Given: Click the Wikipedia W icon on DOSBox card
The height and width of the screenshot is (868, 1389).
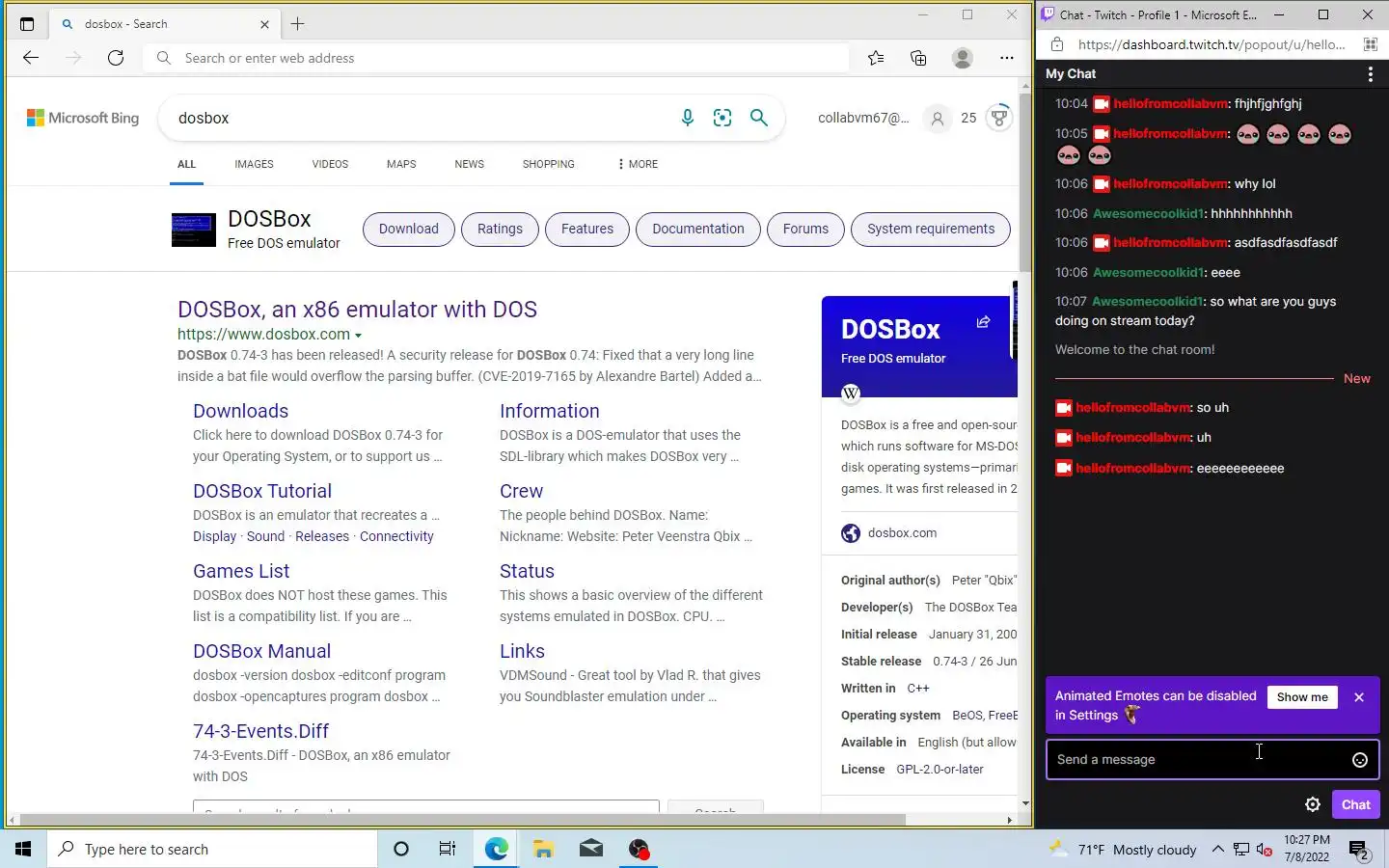Looking at the screenshot, I should point(851,393).
